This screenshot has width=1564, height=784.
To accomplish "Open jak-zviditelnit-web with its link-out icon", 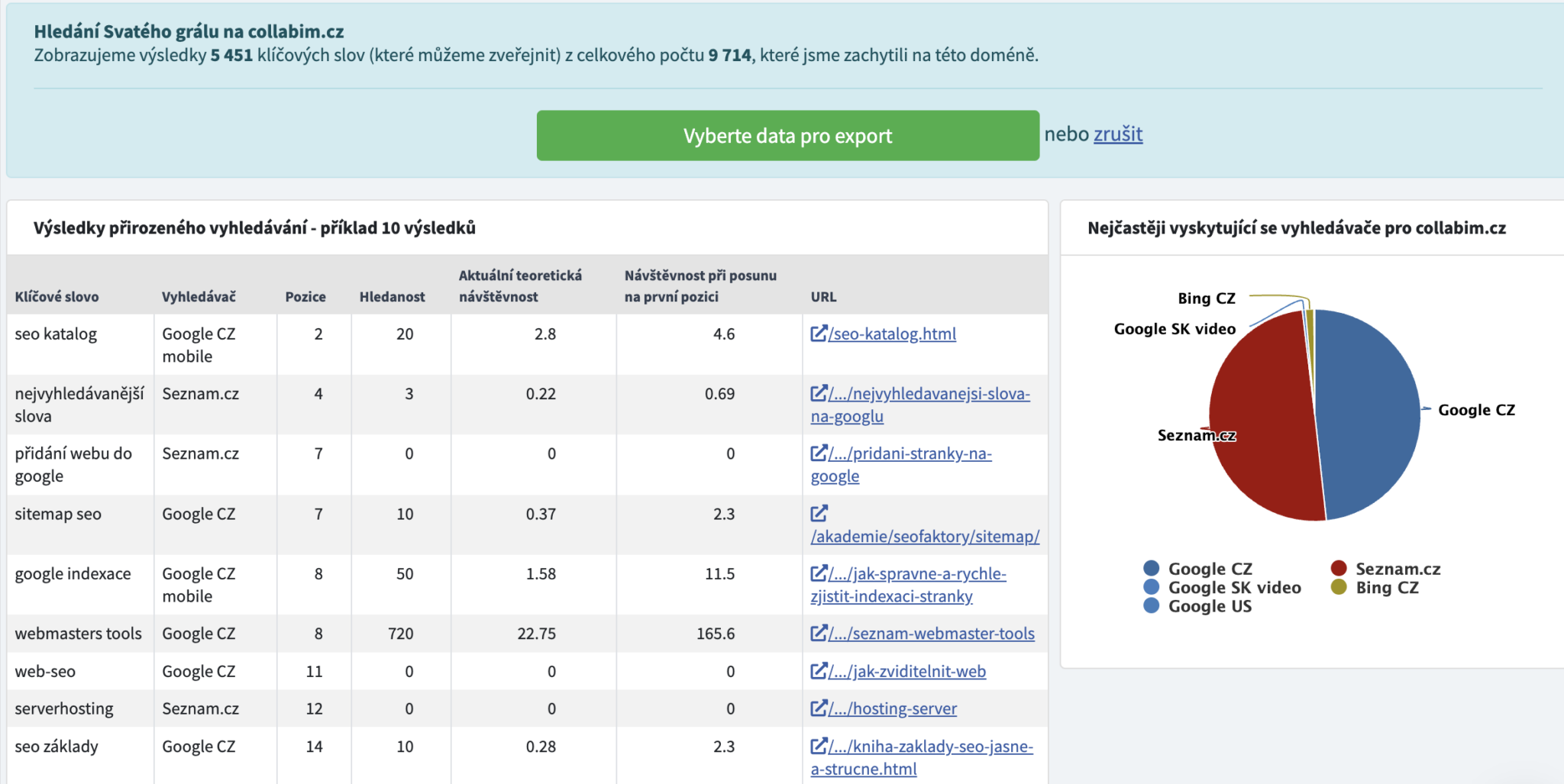I will pos(819,671).
